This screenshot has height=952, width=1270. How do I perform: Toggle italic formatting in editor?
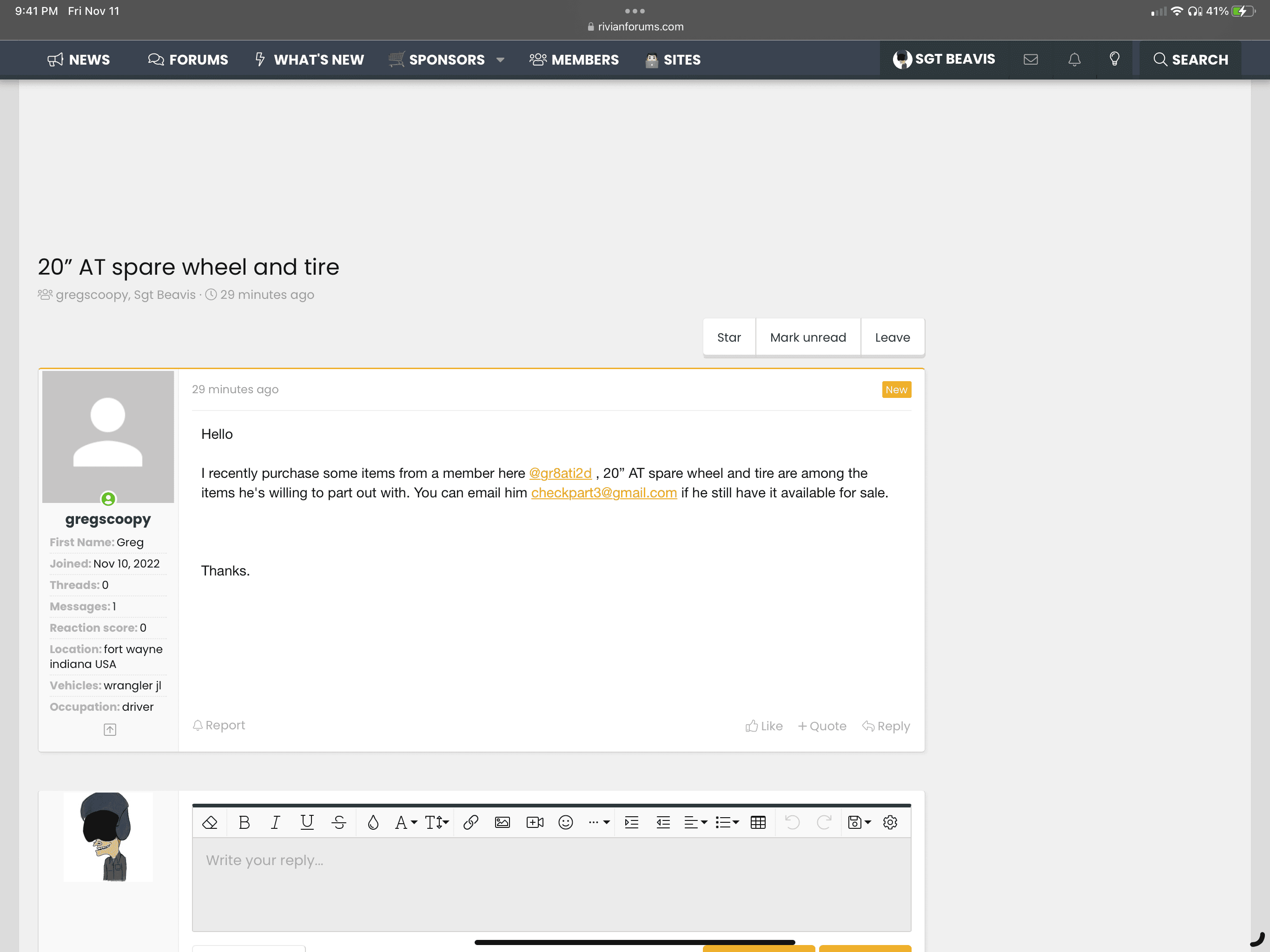pyautogui.click(x=275, y=822)
